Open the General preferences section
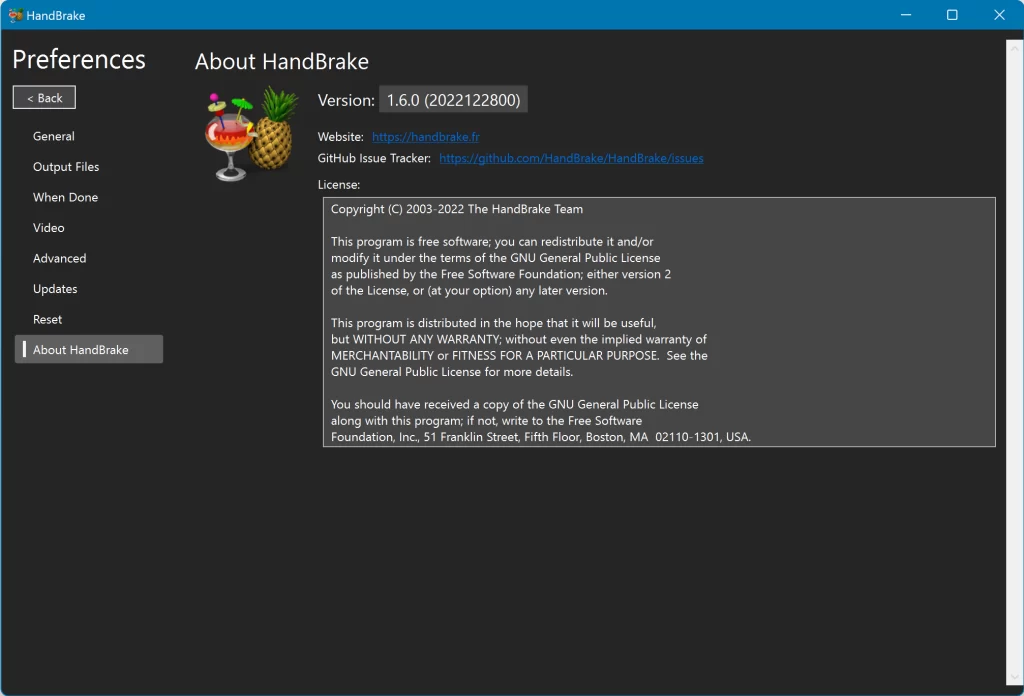The image size is (1024, 696). [54, 136]
